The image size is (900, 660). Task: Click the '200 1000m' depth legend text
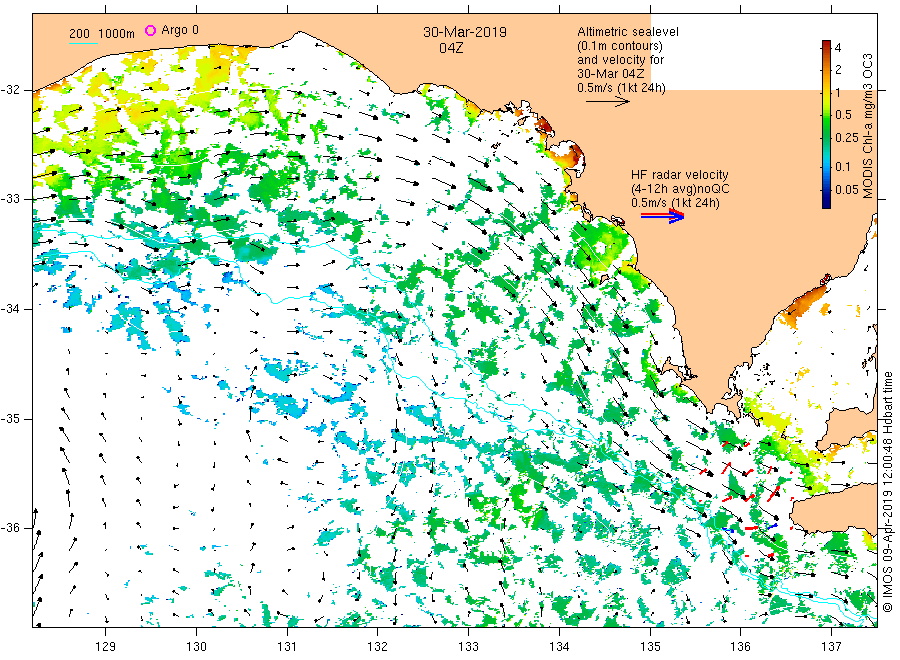point(102,34)
